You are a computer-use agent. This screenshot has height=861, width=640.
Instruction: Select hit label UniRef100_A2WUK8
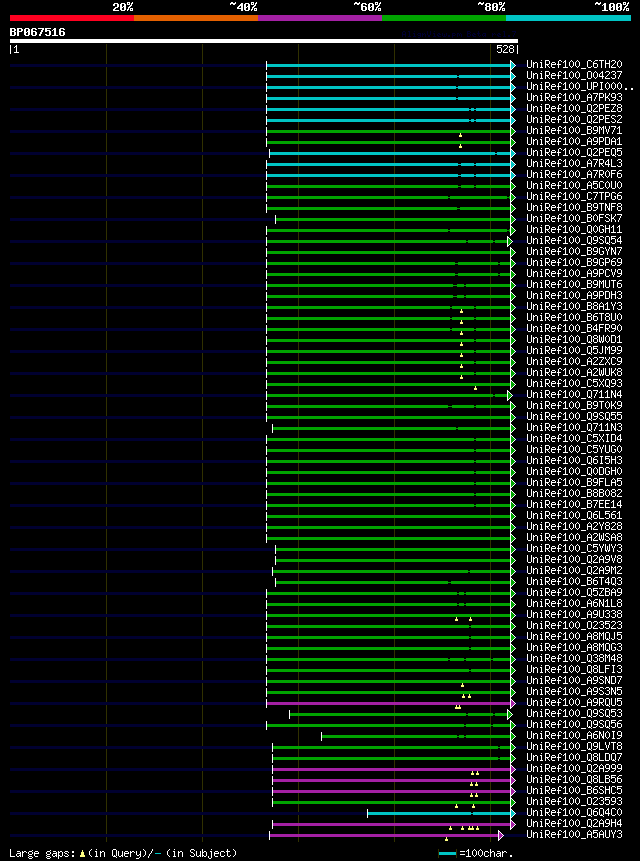[574, 372]
